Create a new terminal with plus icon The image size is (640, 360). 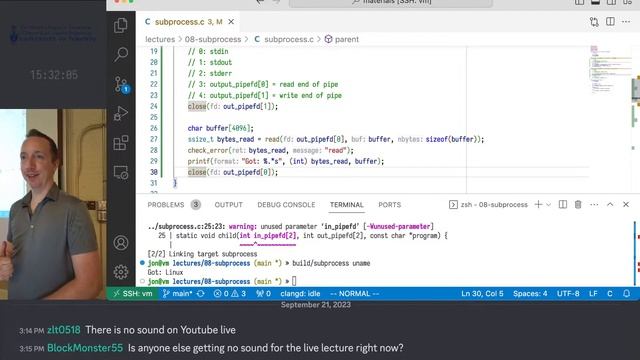[538, 204]
